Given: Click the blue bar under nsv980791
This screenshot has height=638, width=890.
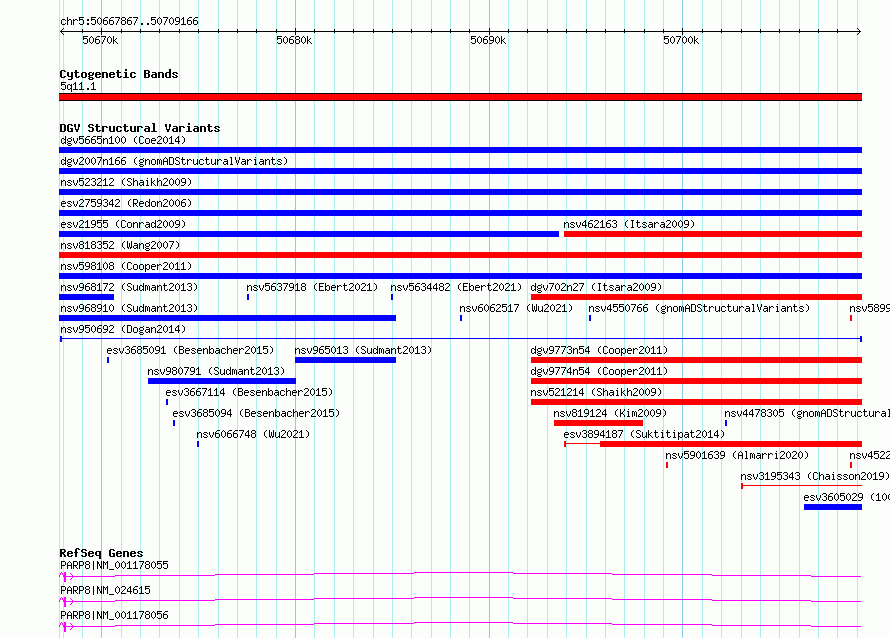Looking at the screenshot, I should [x=221, y=381].
